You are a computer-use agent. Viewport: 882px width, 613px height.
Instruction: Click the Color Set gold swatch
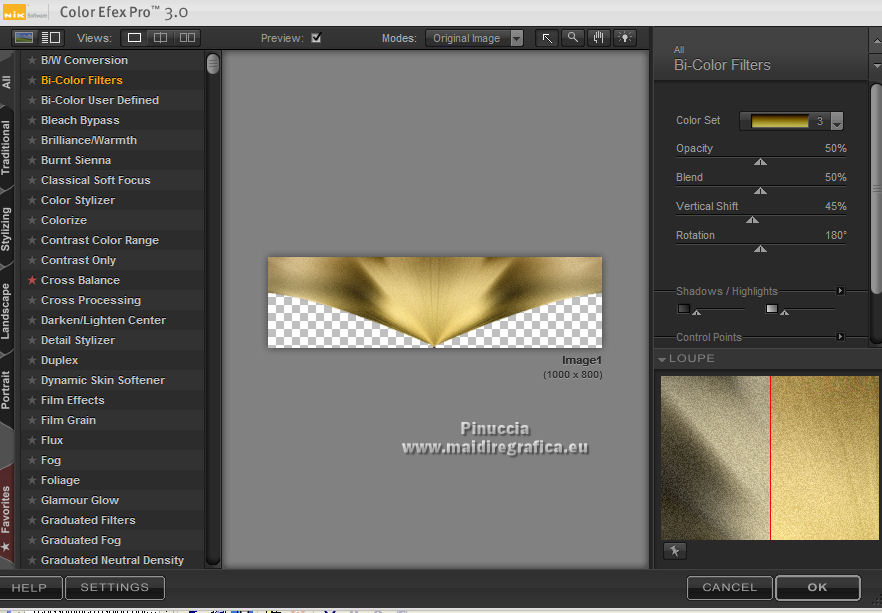[780, 121]
